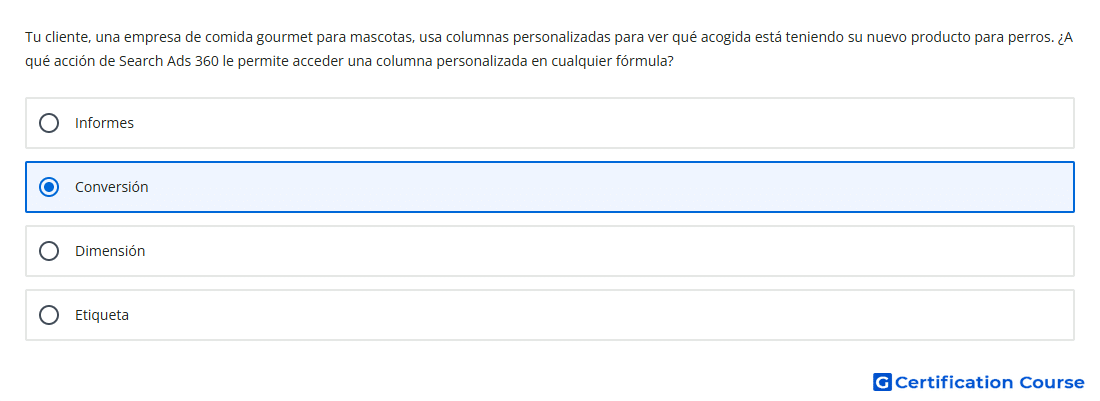Choose the Dimensión radio button circle
Screen dimensions: 1100x401
click(49, 251)
